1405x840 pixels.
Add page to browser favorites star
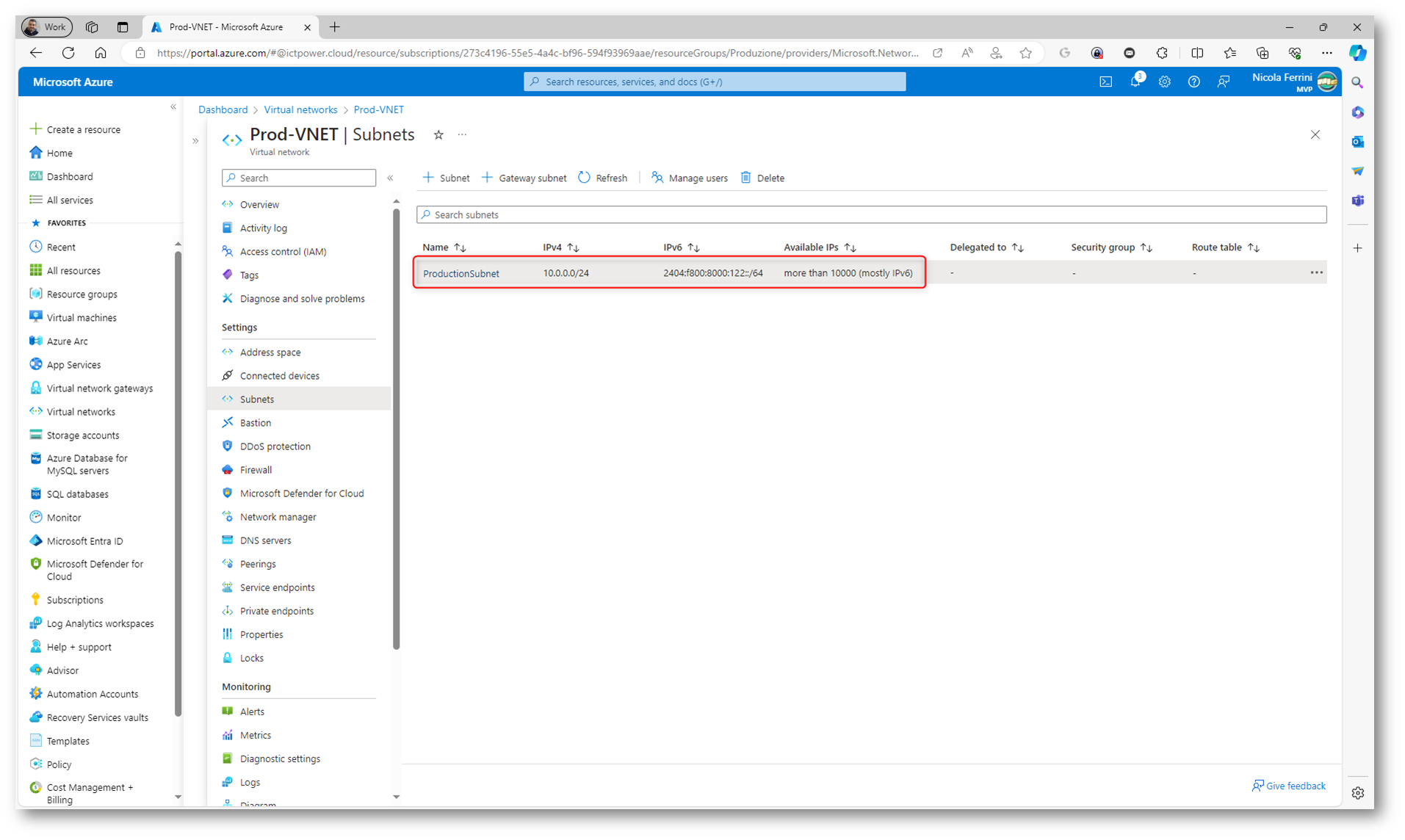tap(1026, 53)
